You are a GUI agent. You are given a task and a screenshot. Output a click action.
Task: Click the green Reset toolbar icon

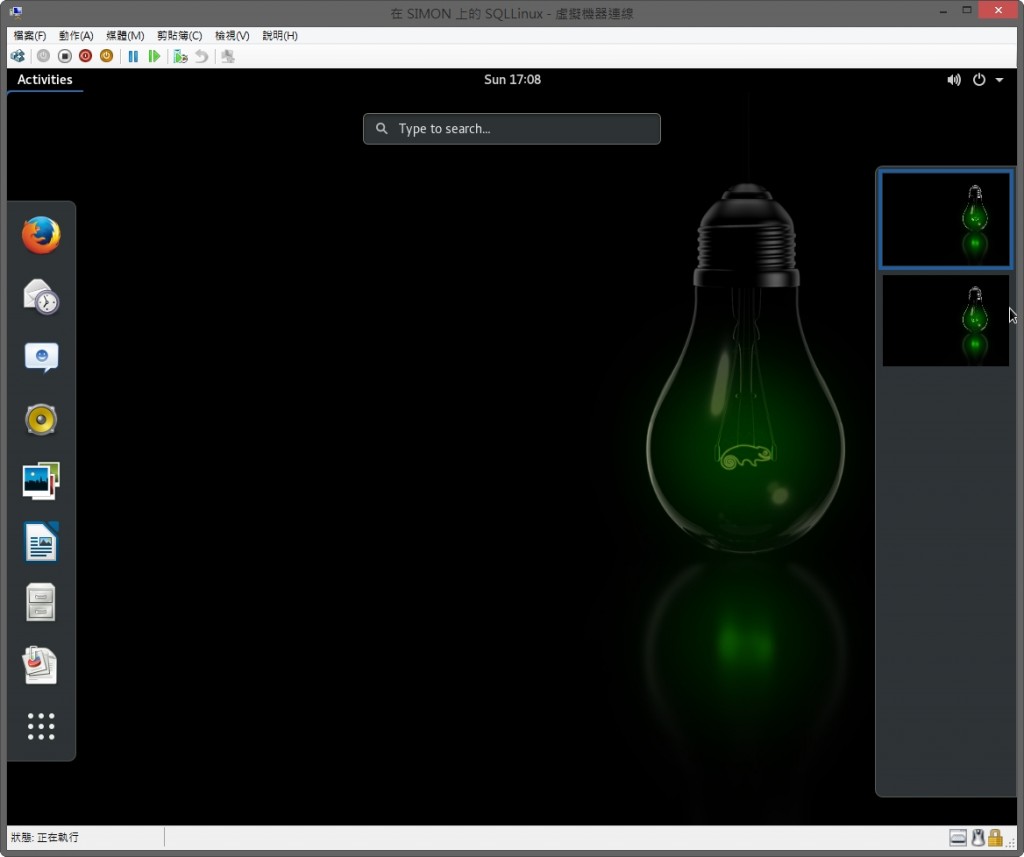(154, 56)
